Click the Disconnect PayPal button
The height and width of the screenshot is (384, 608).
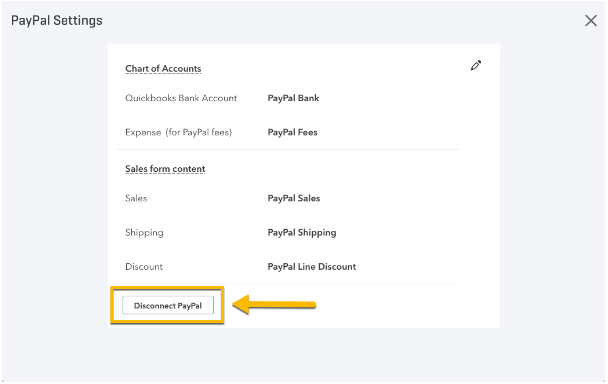coord(168,305)
